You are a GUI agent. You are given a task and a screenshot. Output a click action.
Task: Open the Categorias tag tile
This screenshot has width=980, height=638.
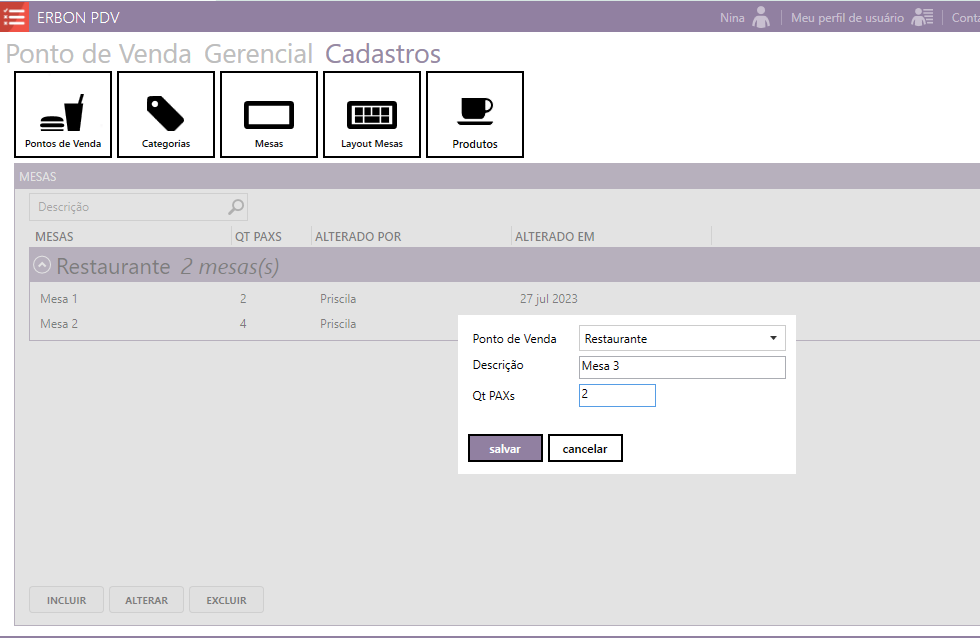[x=166, y=115]
